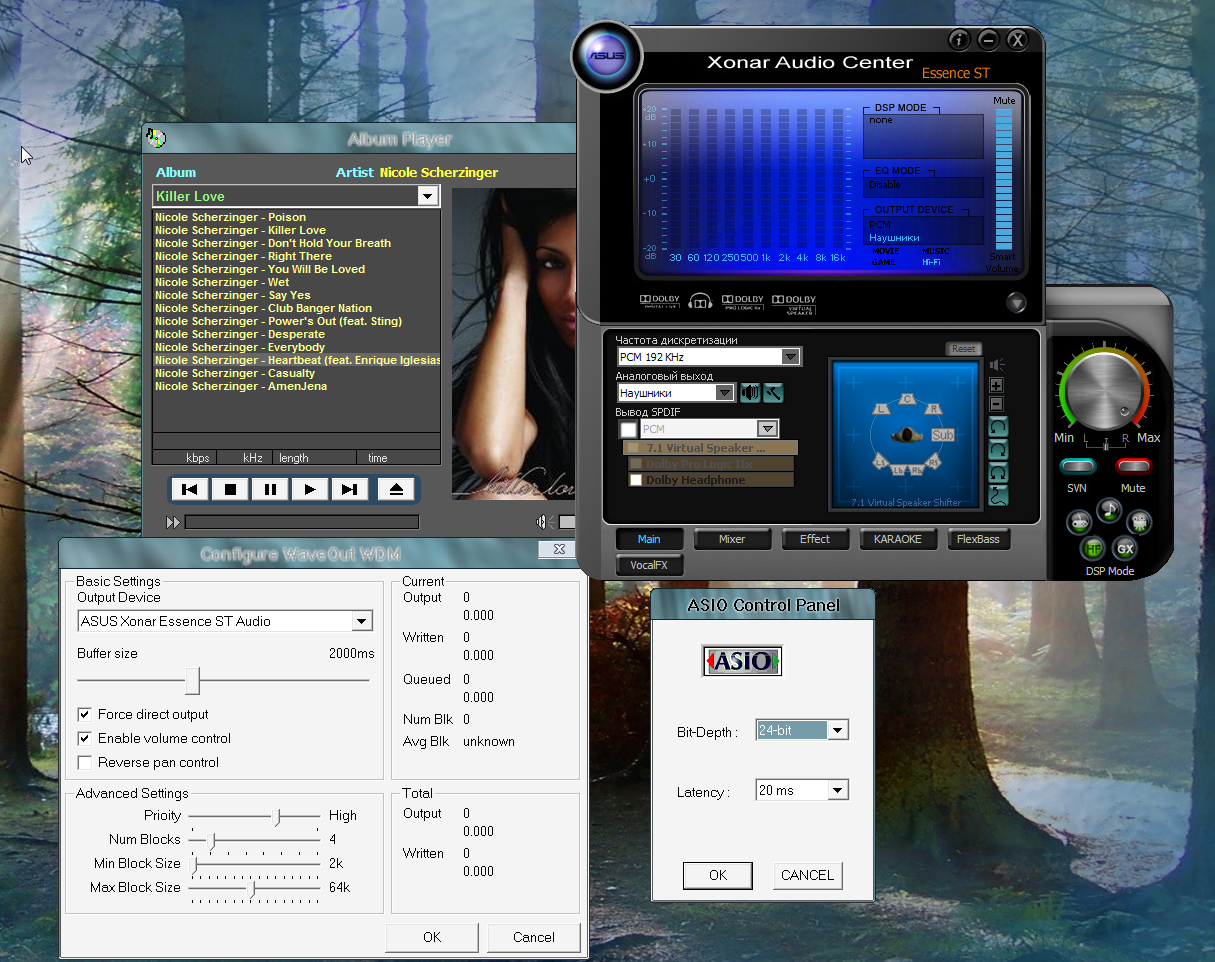This screenshot has height=962, width=1215.
Task: Click the speaker volume icon in Album Player
Action: 544,522
